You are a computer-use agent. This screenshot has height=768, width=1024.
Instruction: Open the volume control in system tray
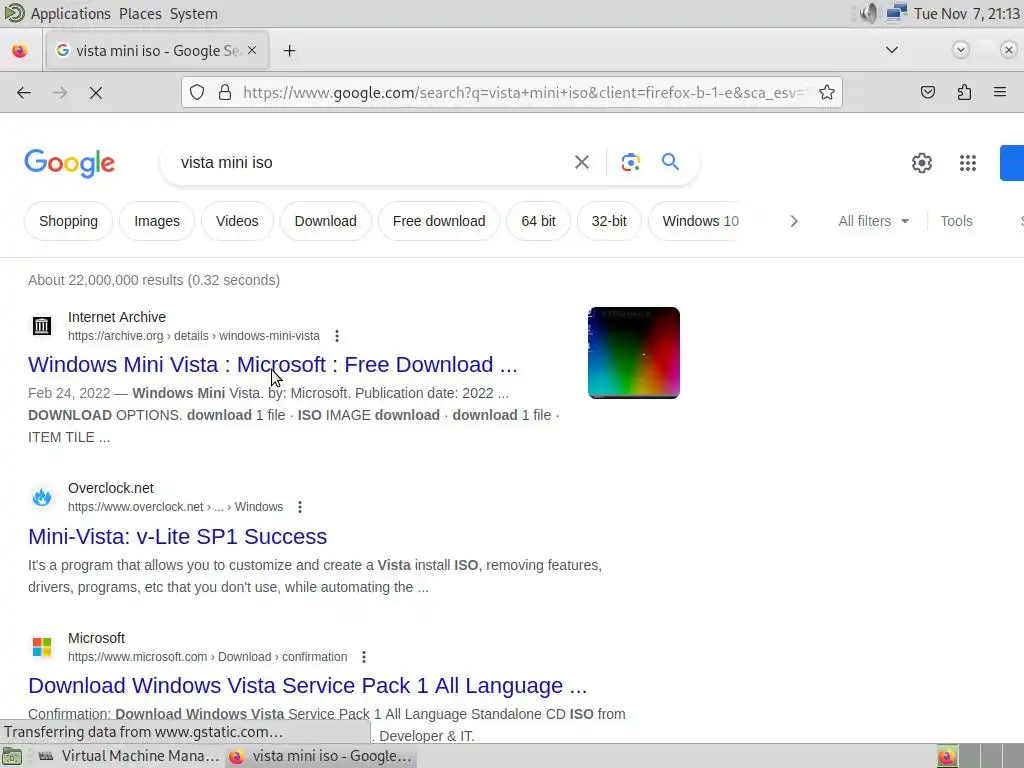(868, 13)
